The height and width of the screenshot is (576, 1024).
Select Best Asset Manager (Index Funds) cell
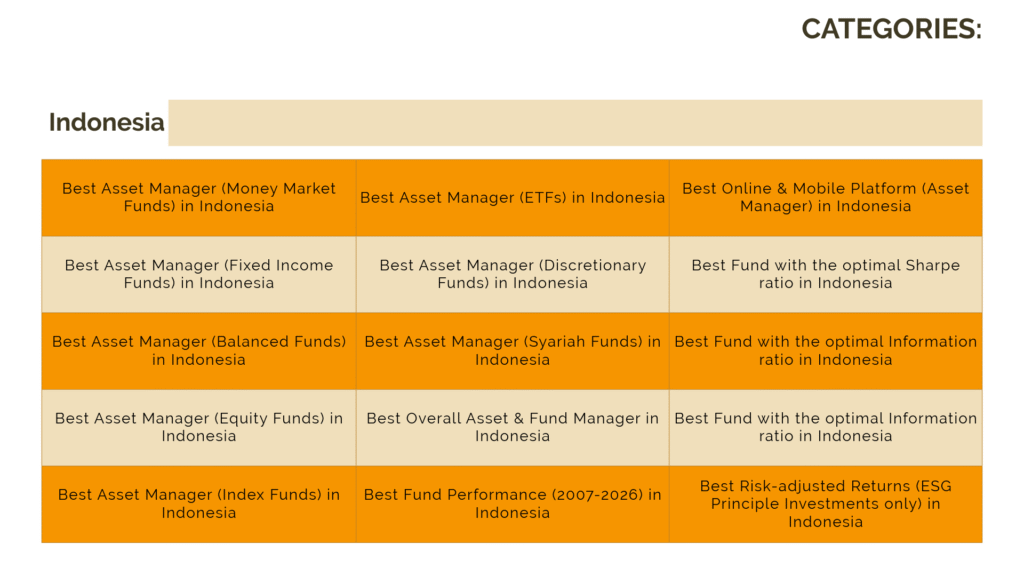(x=198, y=503)
